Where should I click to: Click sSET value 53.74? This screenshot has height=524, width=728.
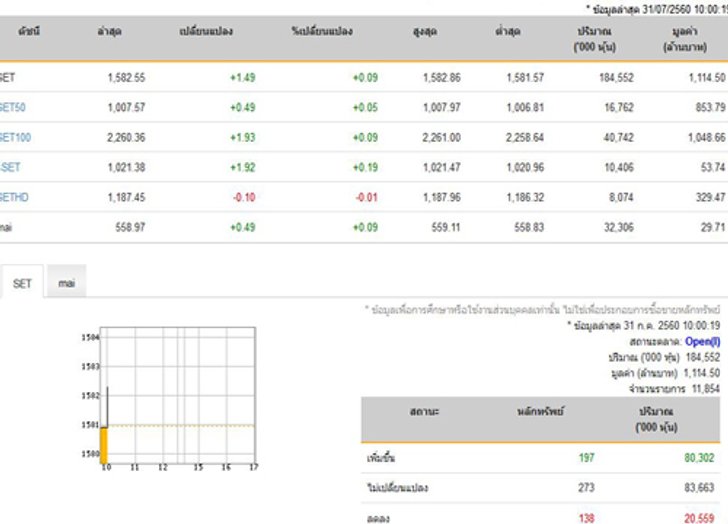pos(713,167)
